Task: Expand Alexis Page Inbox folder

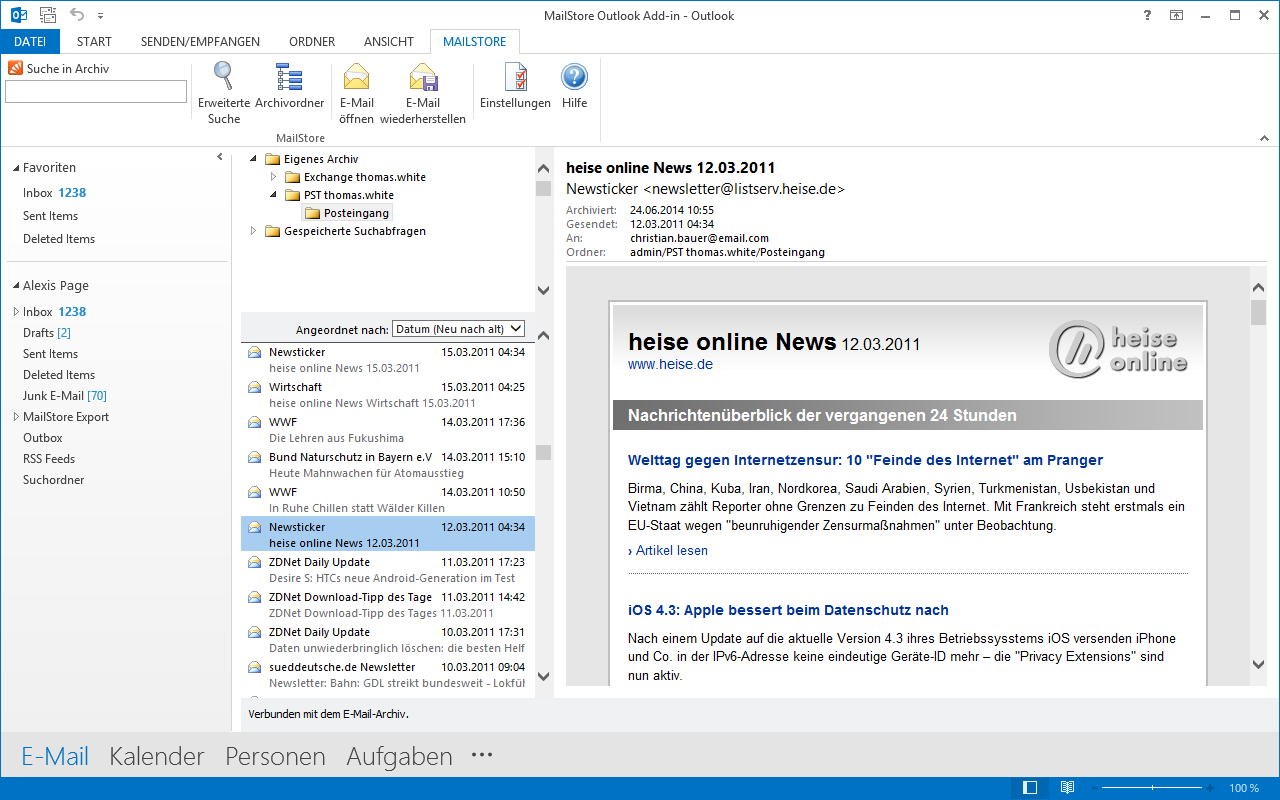Action: point(15,312)
